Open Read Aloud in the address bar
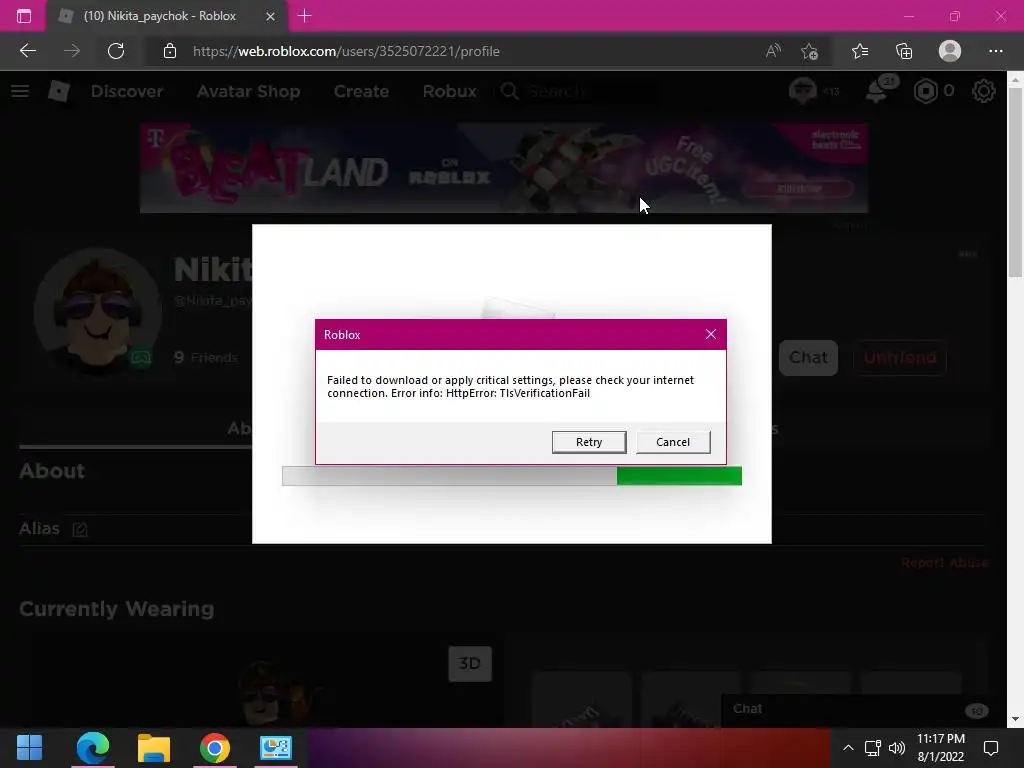This screenshot has height=768, width=1024. click(773, 51)
